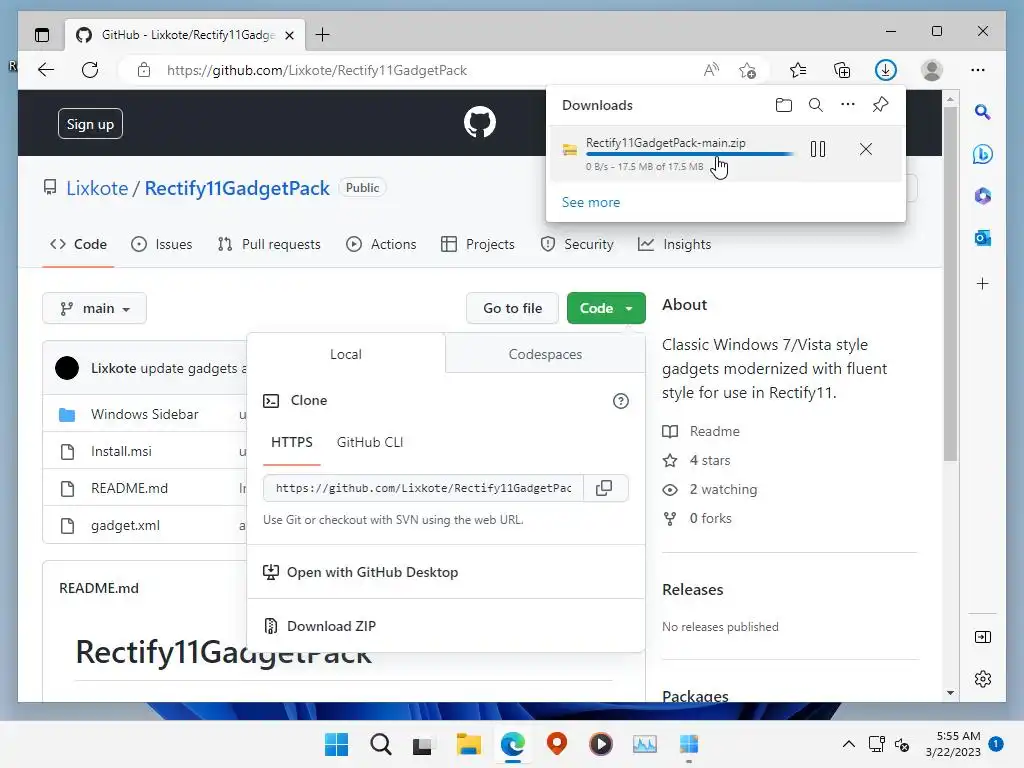
Task: Open Lixkote user profile link
Action: pyautogui.click(x=97, y=188)
